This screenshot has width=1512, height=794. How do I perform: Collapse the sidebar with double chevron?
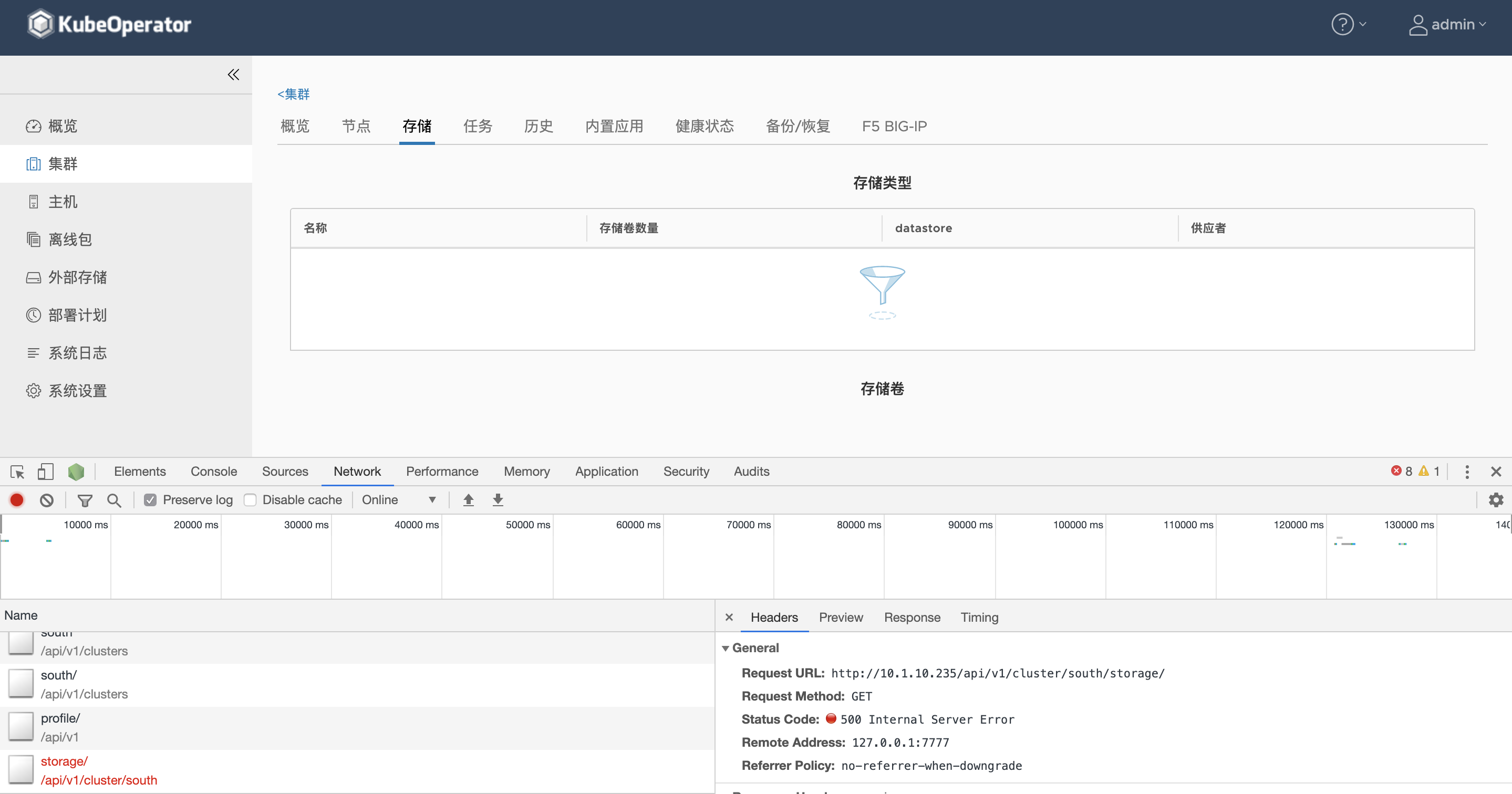pos(234,75)
